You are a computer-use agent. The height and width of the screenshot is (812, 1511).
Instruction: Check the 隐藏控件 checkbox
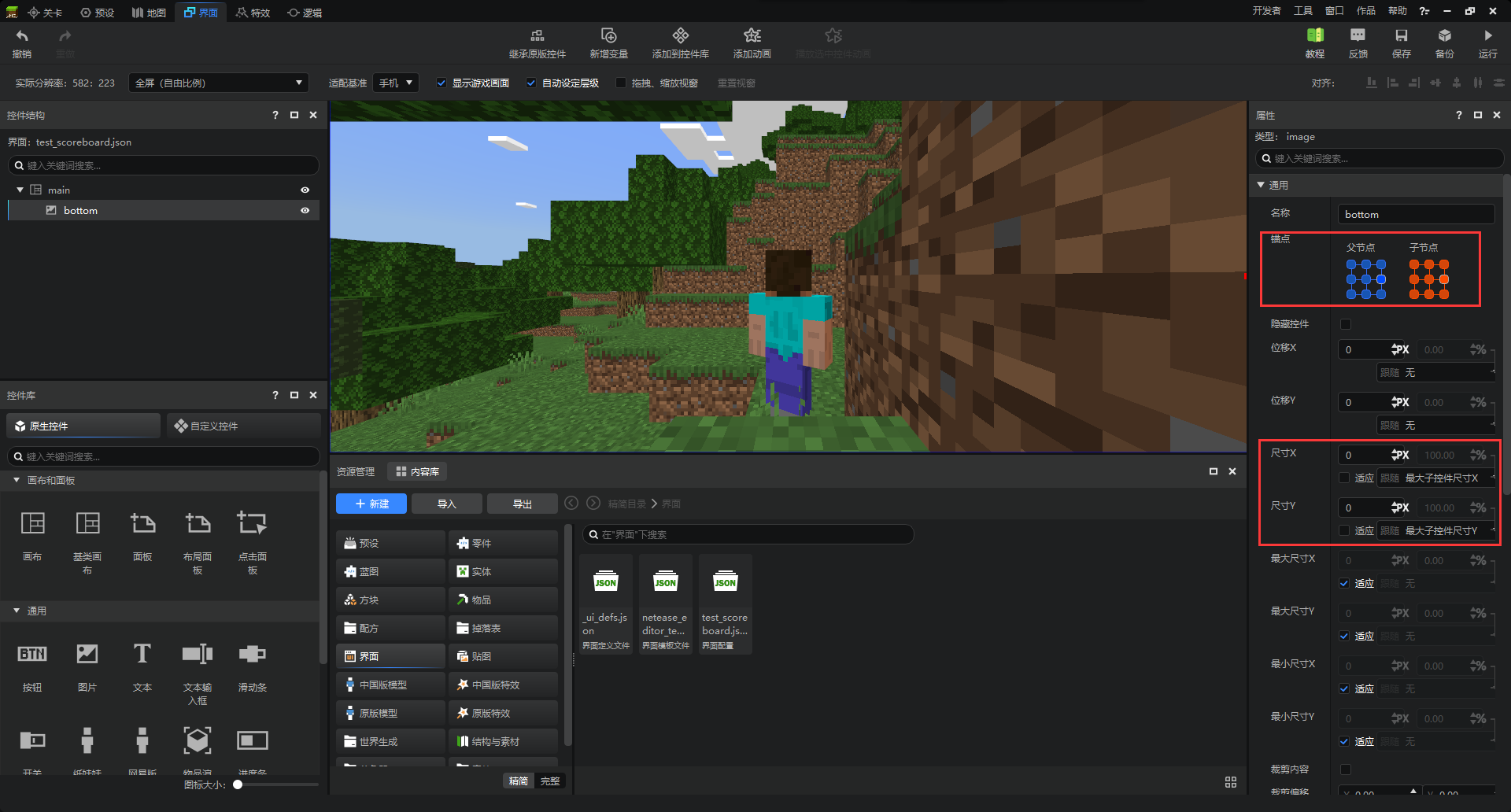tap(1346, 324)
